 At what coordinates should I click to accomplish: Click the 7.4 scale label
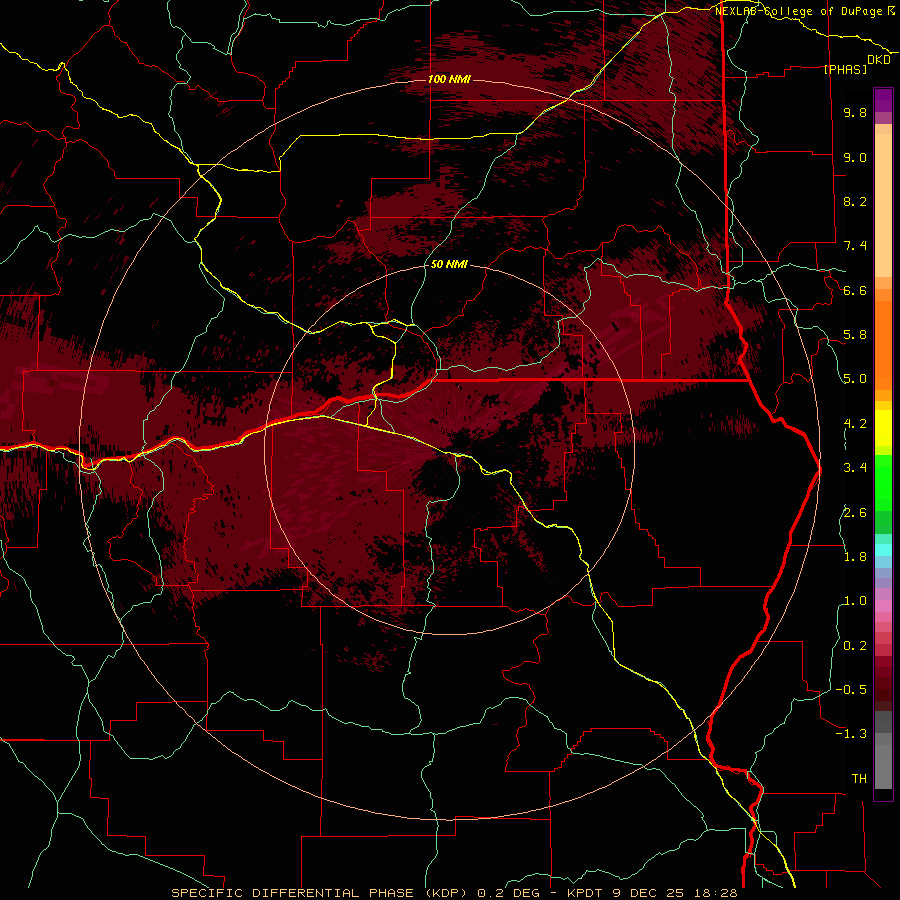[x=855, y=246]
